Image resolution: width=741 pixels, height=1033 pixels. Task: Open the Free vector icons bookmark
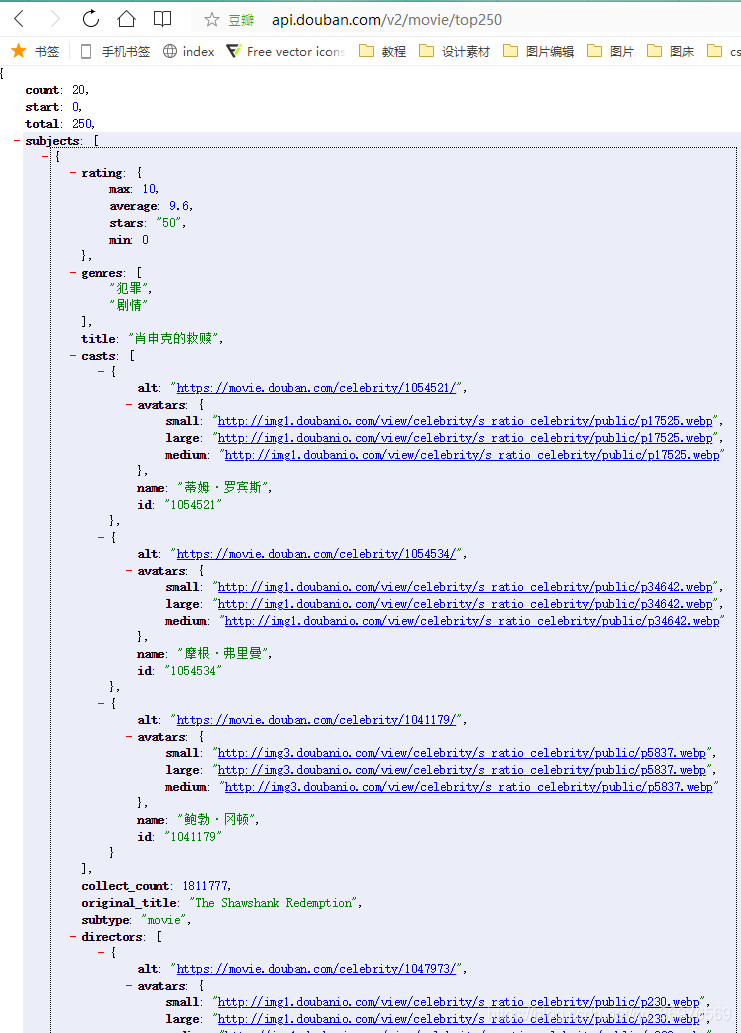[286, 51]
